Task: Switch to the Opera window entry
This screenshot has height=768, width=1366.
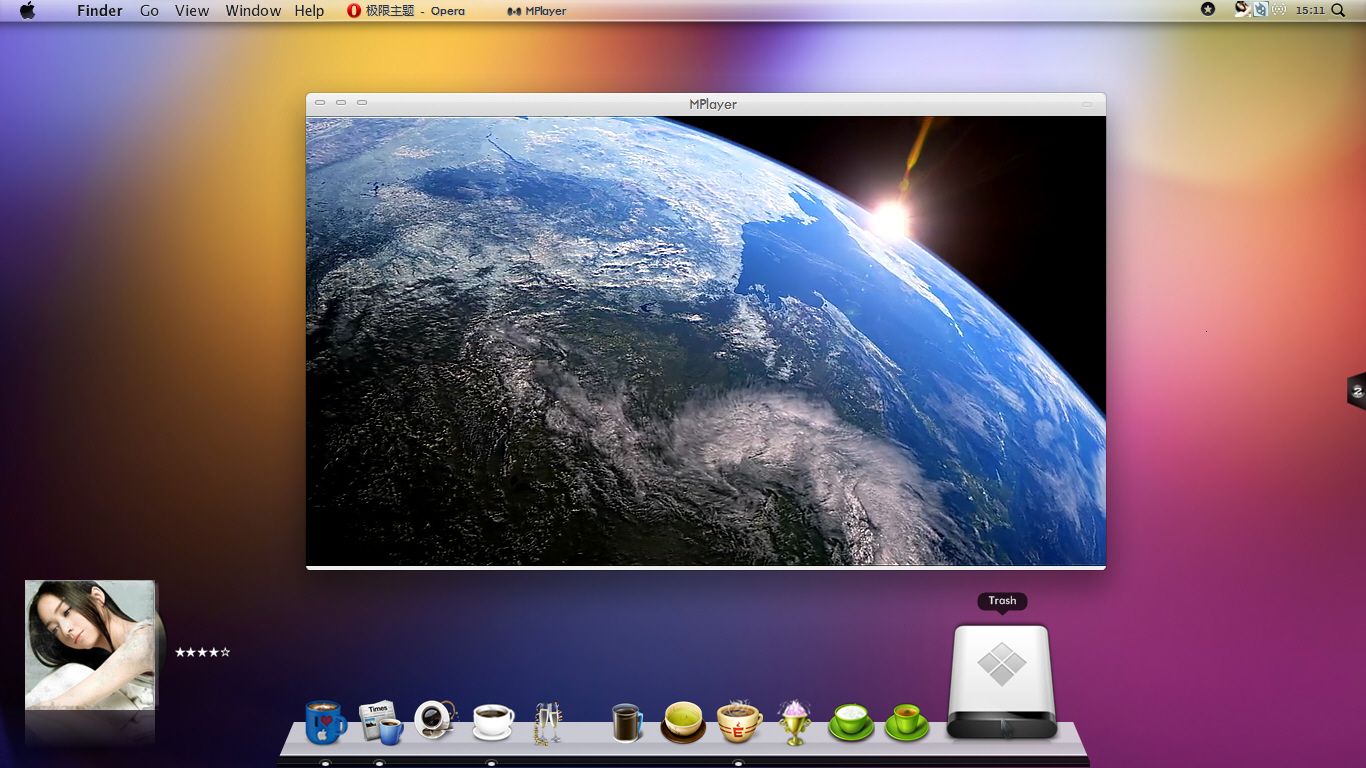Action: point(406,11)
